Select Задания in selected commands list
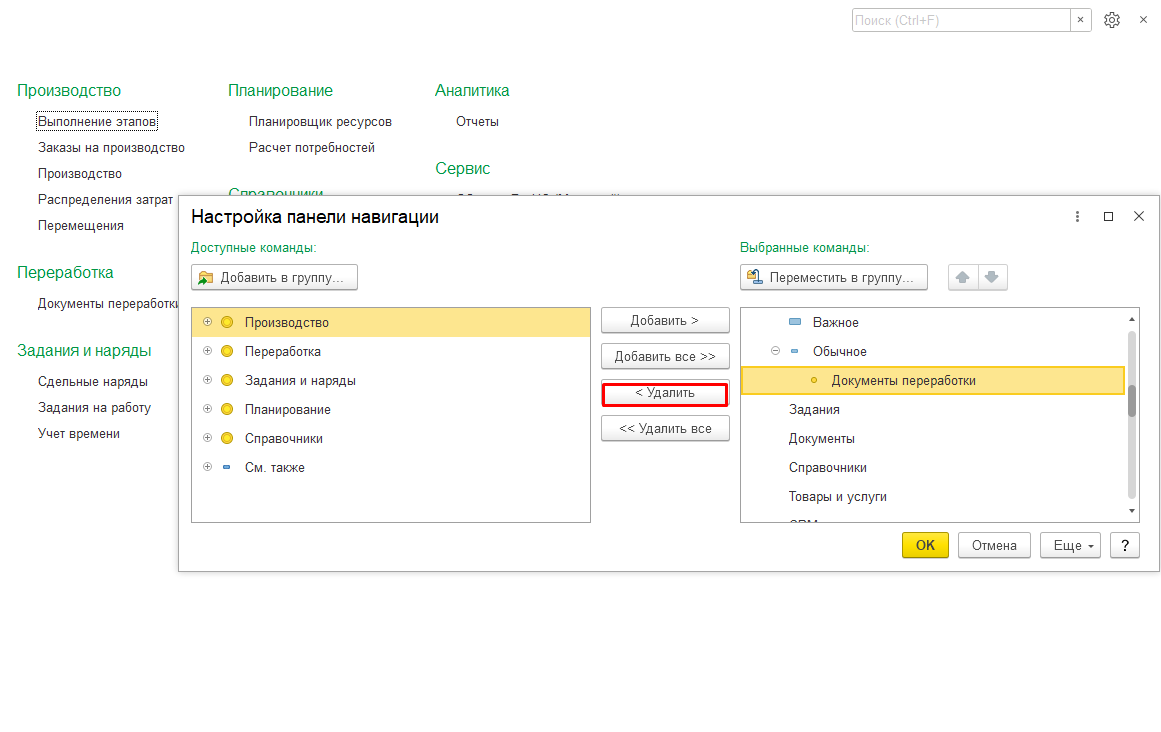Viewport: 1161px width, 732px height. pos(933,409)
